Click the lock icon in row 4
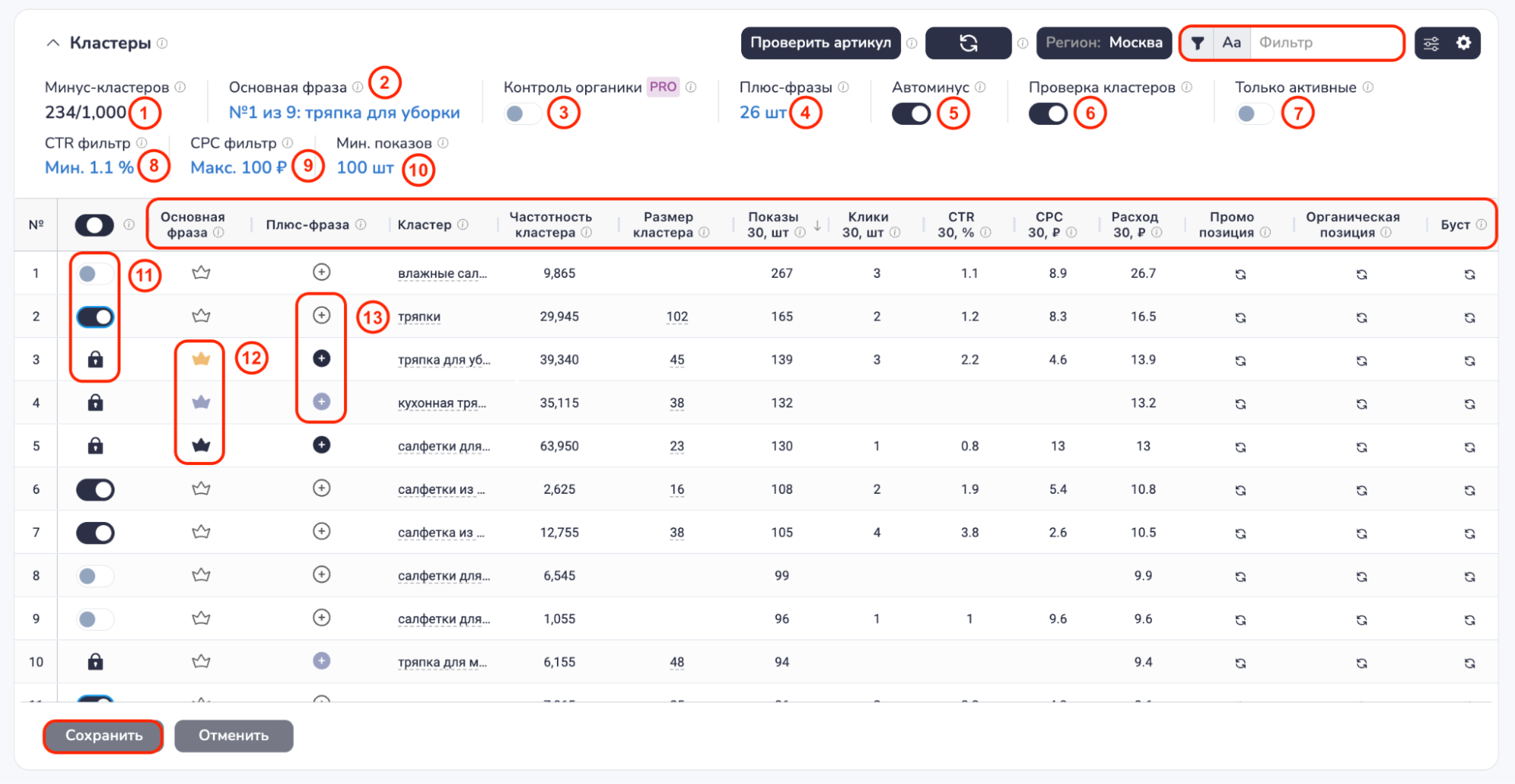 (x=95, y=402)
